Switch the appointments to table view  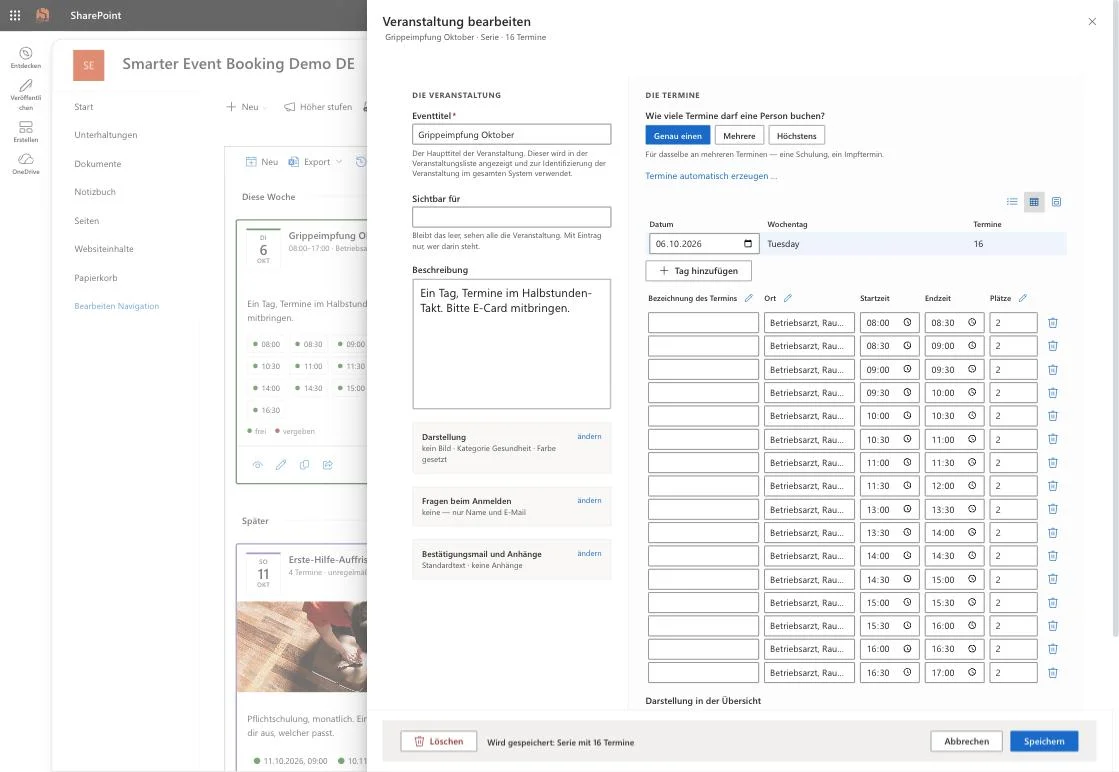click(1034, 202)
